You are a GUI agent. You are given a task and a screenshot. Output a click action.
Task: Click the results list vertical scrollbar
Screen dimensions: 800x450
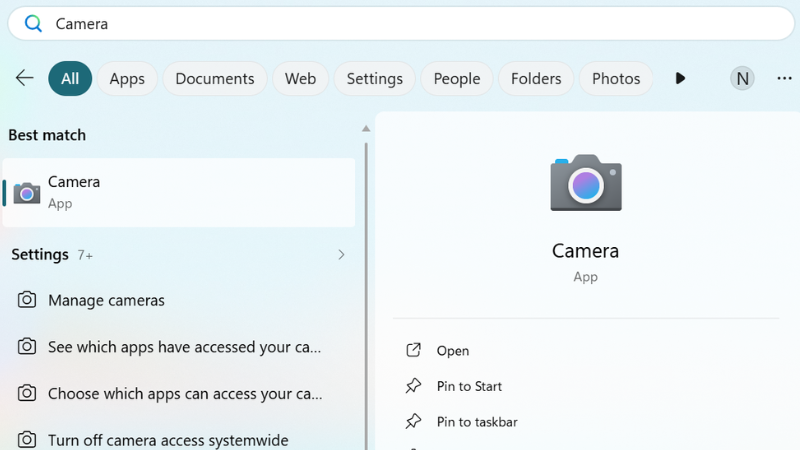(366, 296)
